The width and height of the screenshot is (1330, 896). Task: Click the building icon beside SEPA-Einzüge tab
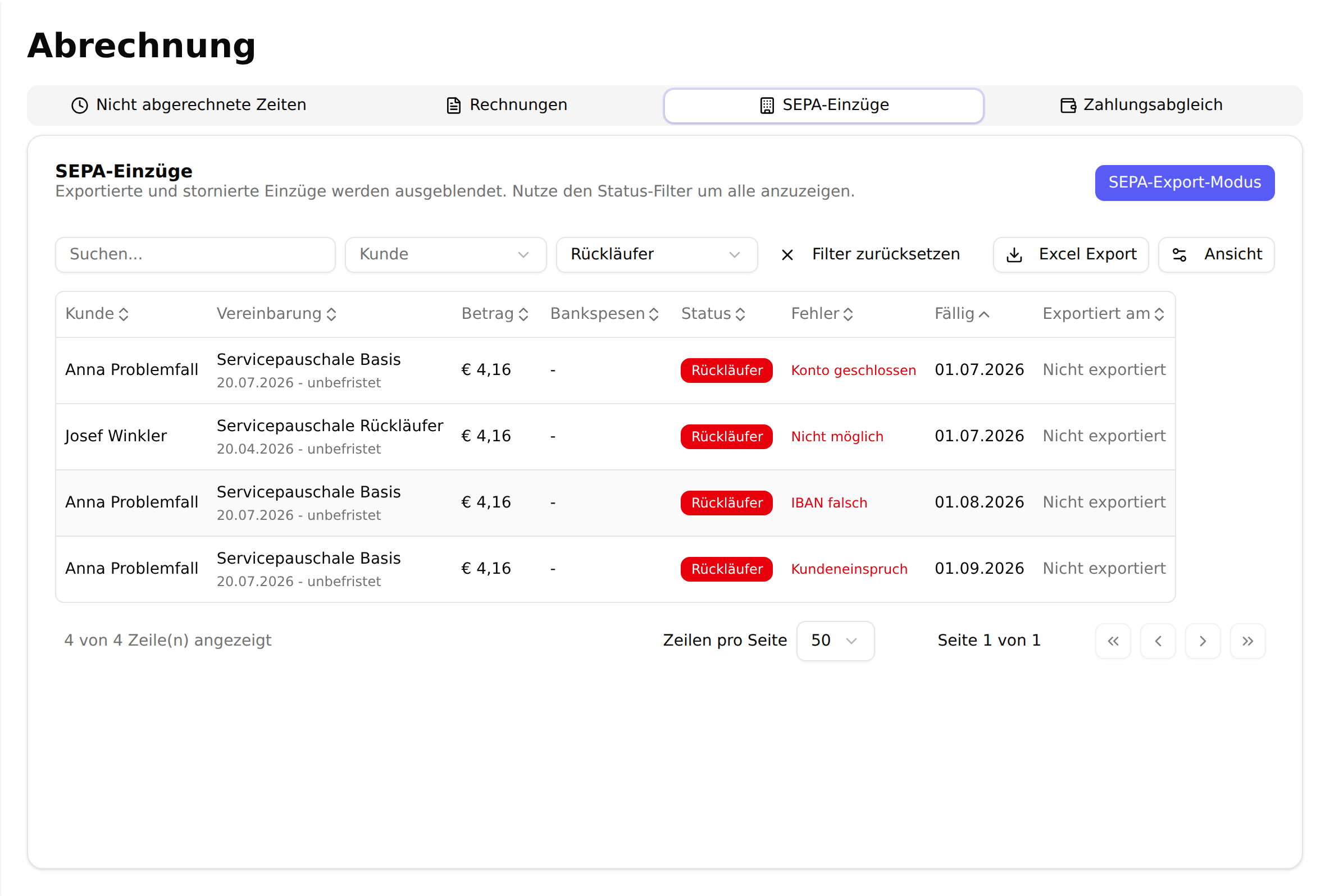coord(767,105)
